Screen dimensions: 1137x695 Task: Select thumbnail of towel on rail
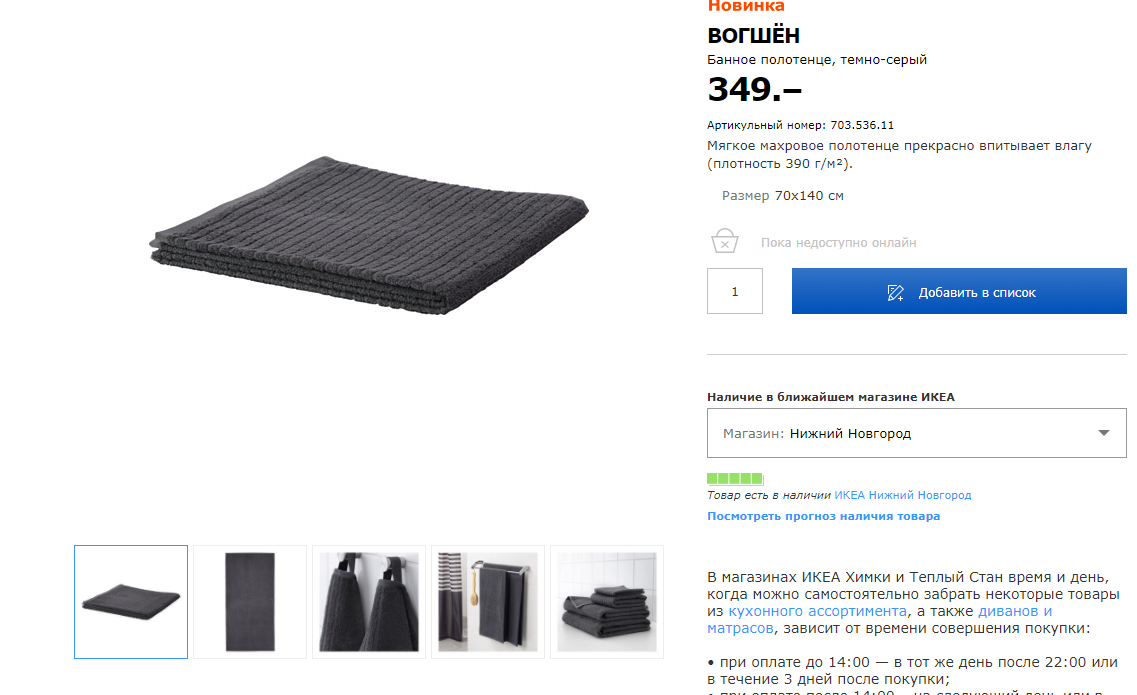coord(487,602)
